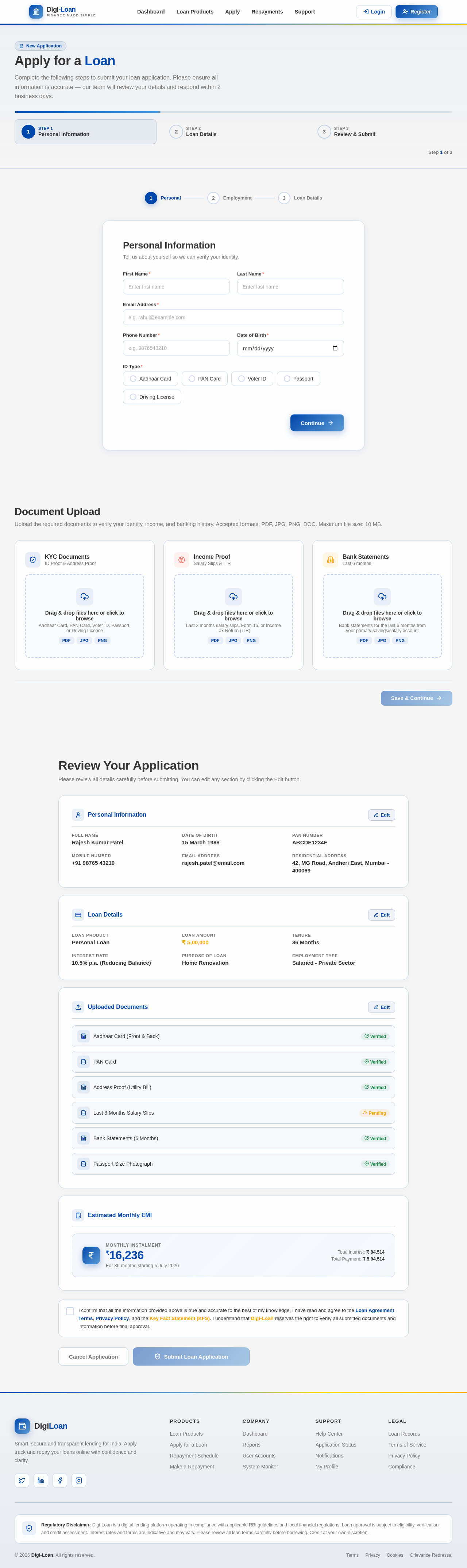The width and height of the screenshot is (467, 1568).
Task: Go to Step 2 Loan Details
Action: point(233,131)
